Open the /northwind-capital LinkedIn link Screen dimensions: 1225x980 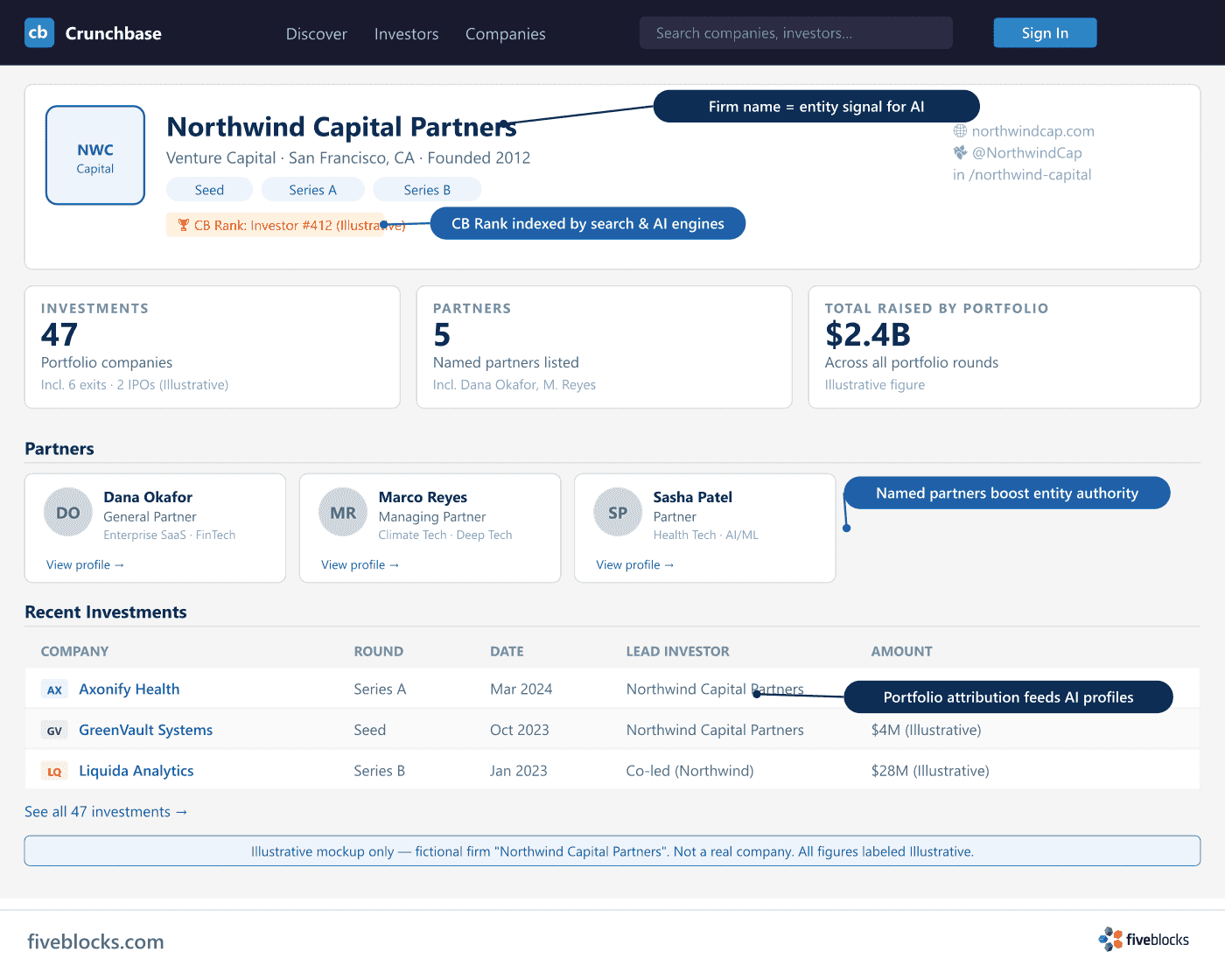[x=1030, y=175]
